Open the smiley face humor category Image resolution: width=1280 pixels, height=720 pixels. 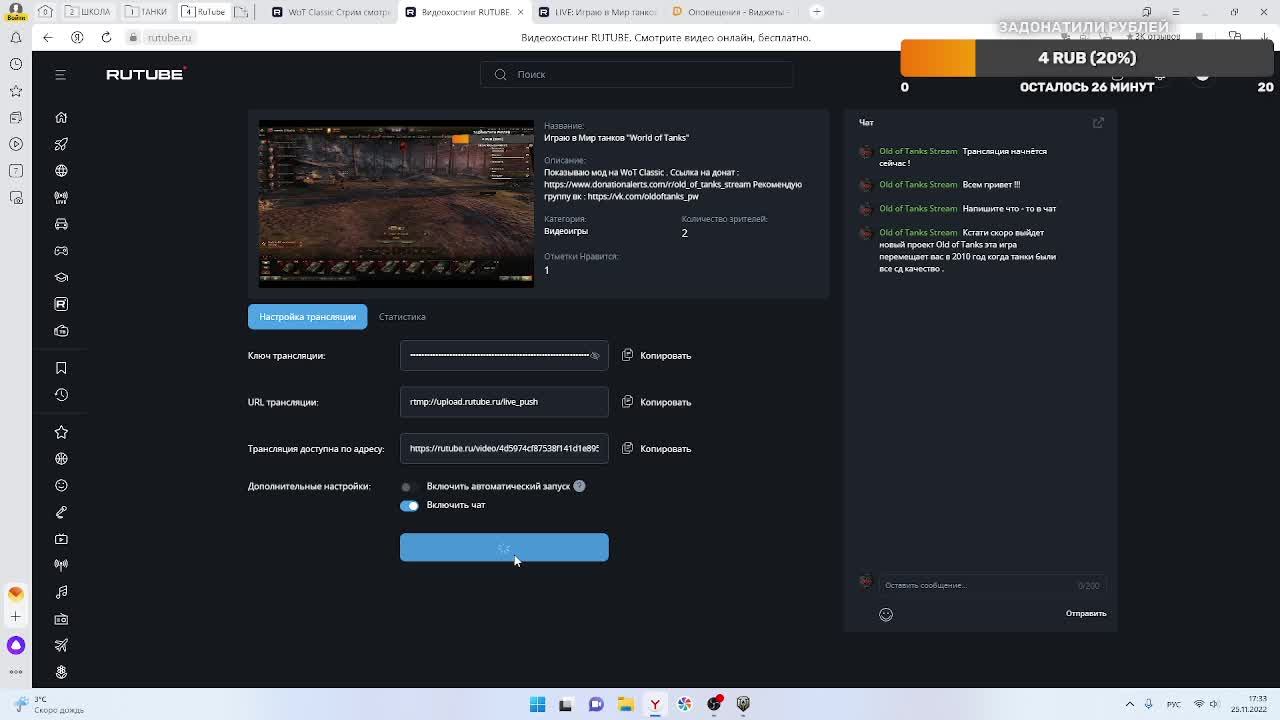tap(61, 485)
